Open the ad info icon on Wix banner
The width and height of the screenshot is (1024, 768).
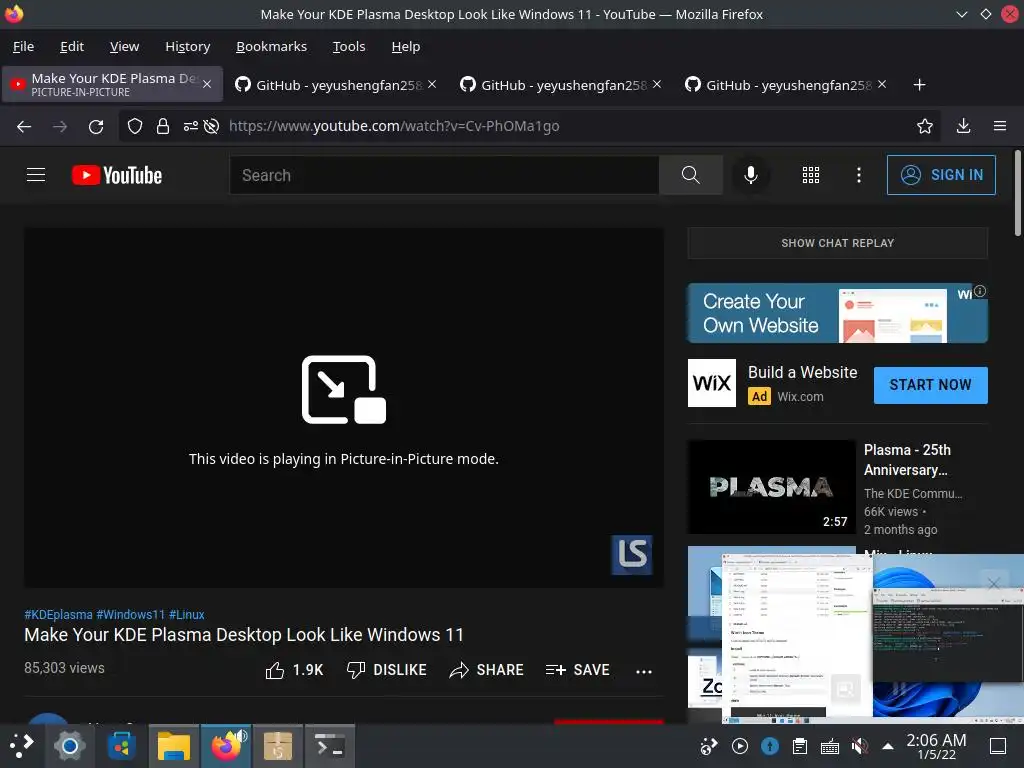tap(980, 291)
